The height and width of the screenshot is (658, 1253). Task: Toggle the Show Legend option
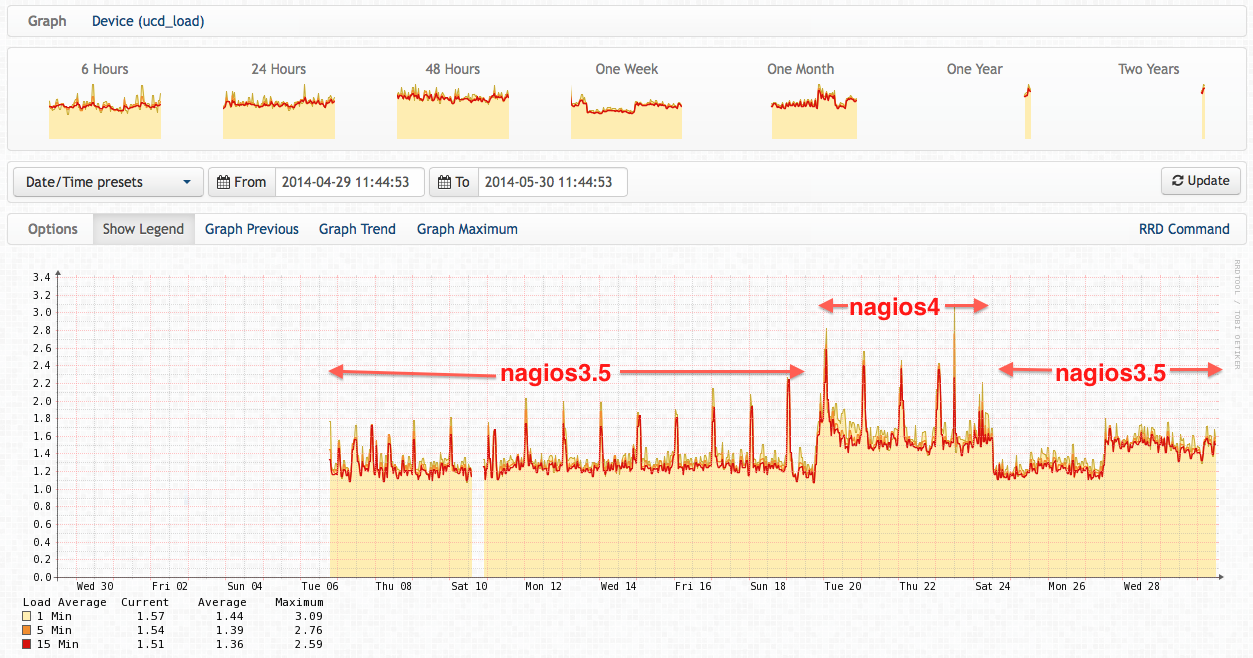pos(143,229)
